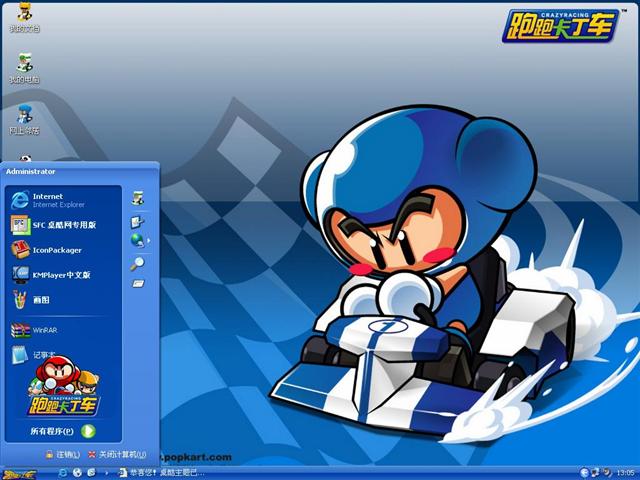Click the round blue system tray icon
Viewport: 640px width, 480px height.
coord(584,473)
